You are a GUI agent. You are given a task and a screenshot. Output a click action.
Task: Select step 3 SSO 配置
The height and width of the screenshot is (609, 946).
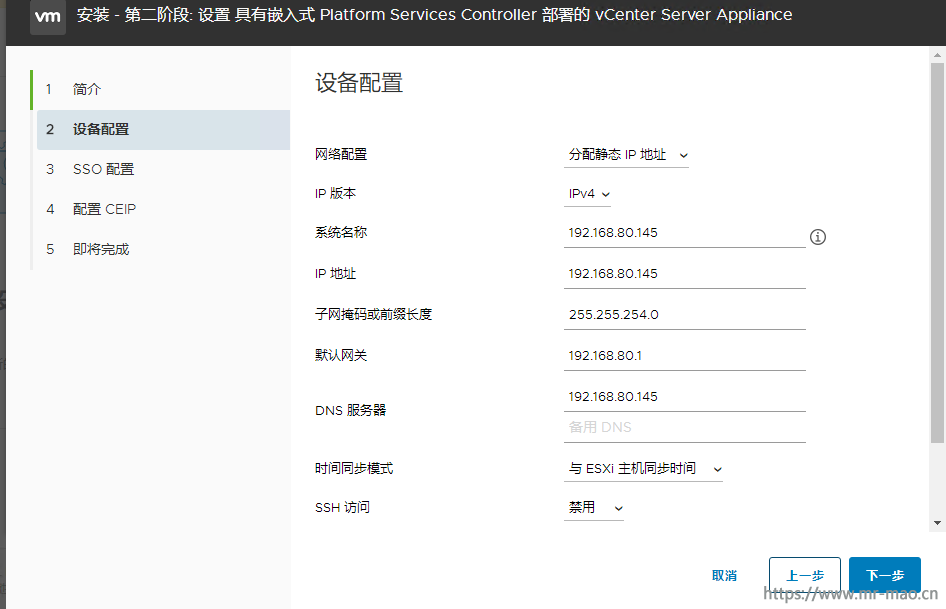click(163, 169)
